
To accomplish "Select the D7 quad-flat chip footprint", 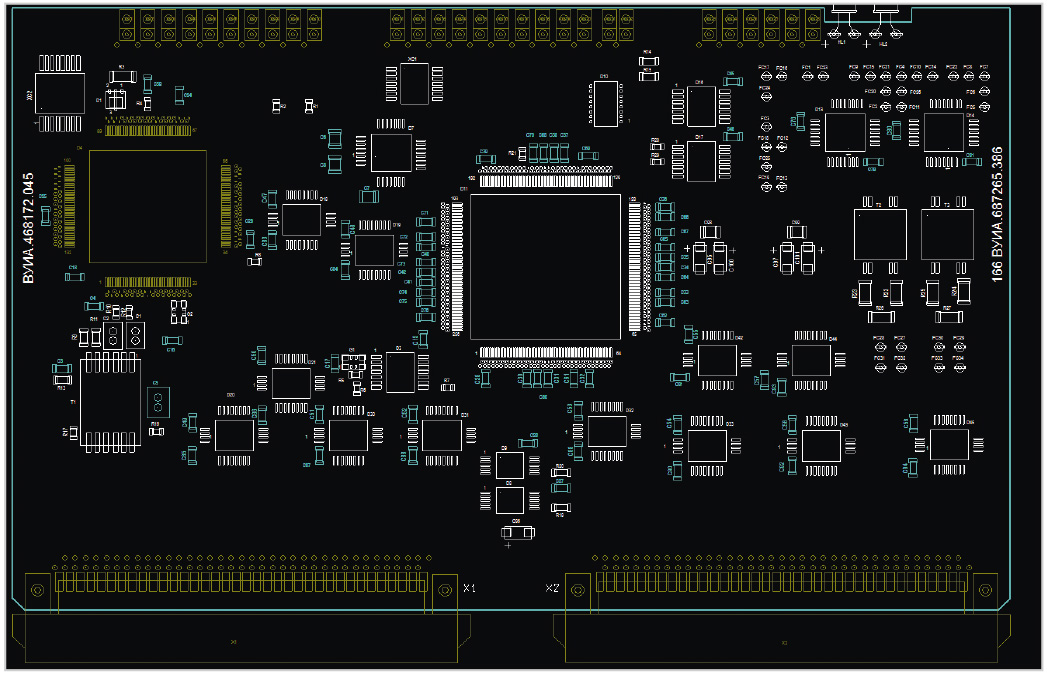I will [x=391, y=153].
